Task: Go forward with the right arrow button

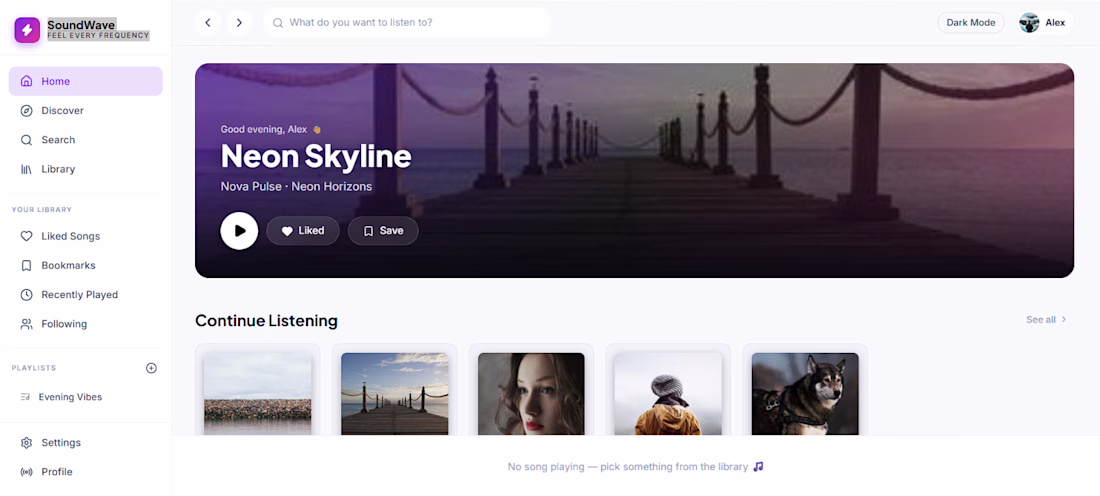Action: click(x=239, y=22)
